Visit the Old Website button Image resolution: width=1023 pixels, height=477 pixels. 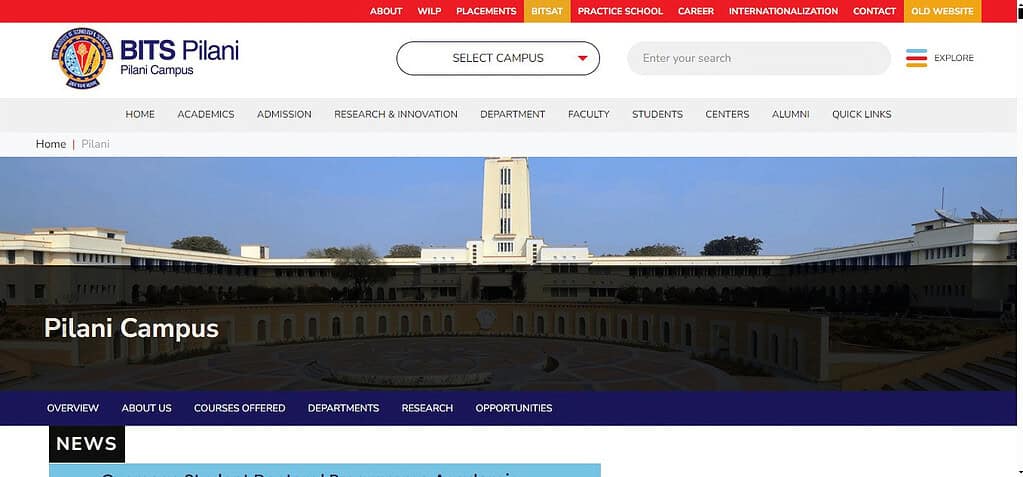[x=942, y=11]
